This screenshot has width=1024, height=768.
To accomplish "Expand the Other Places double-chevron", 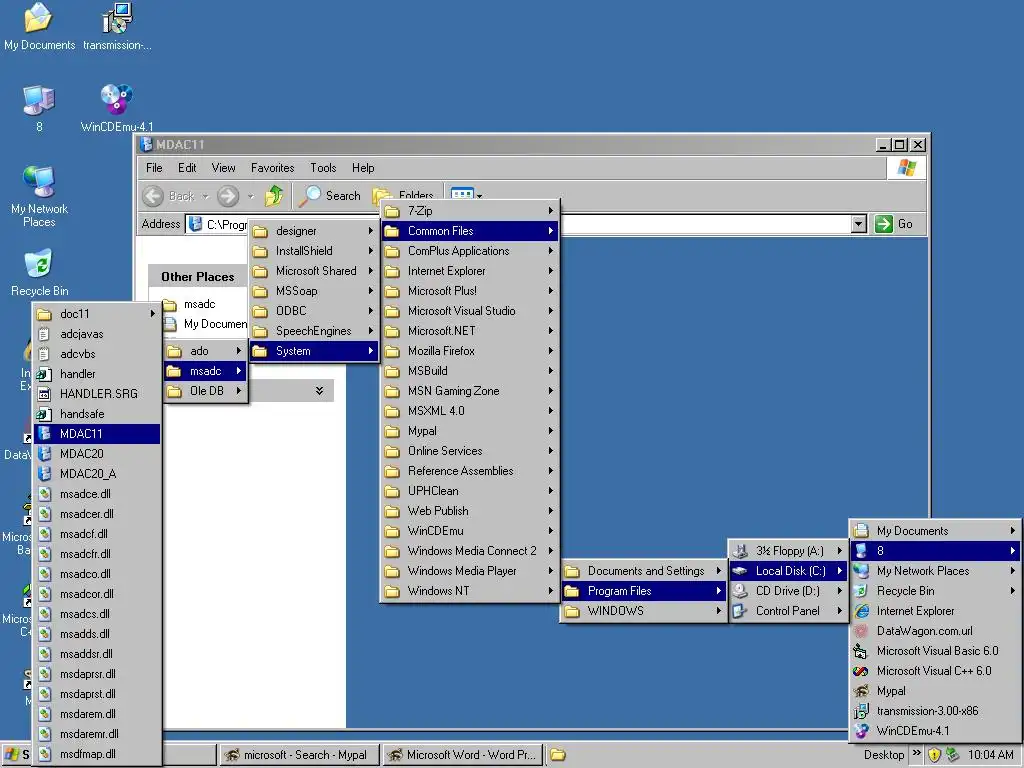I will click(319, 391).
